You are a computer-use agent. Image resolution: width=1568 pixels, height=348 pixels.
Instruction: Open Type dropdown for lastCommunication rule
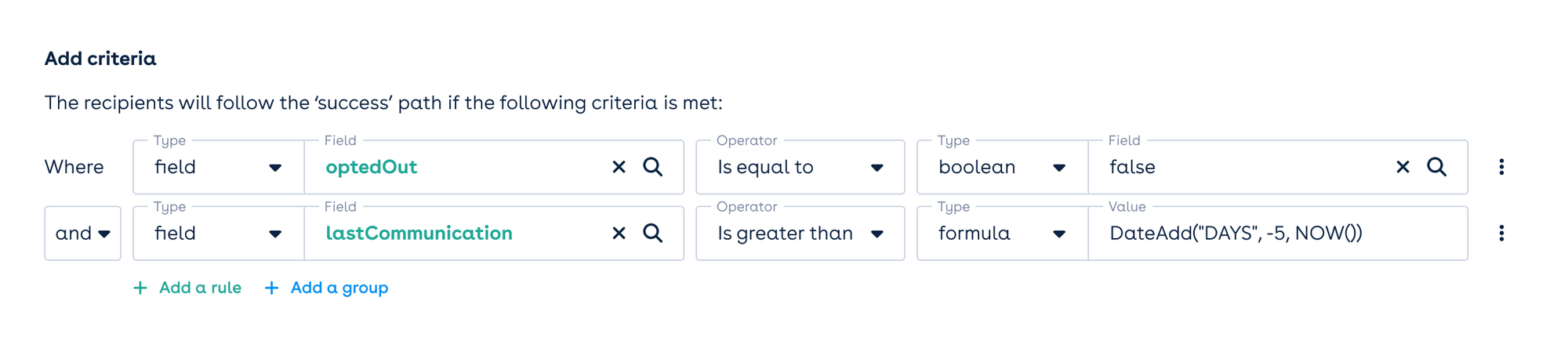coord(218,234)
